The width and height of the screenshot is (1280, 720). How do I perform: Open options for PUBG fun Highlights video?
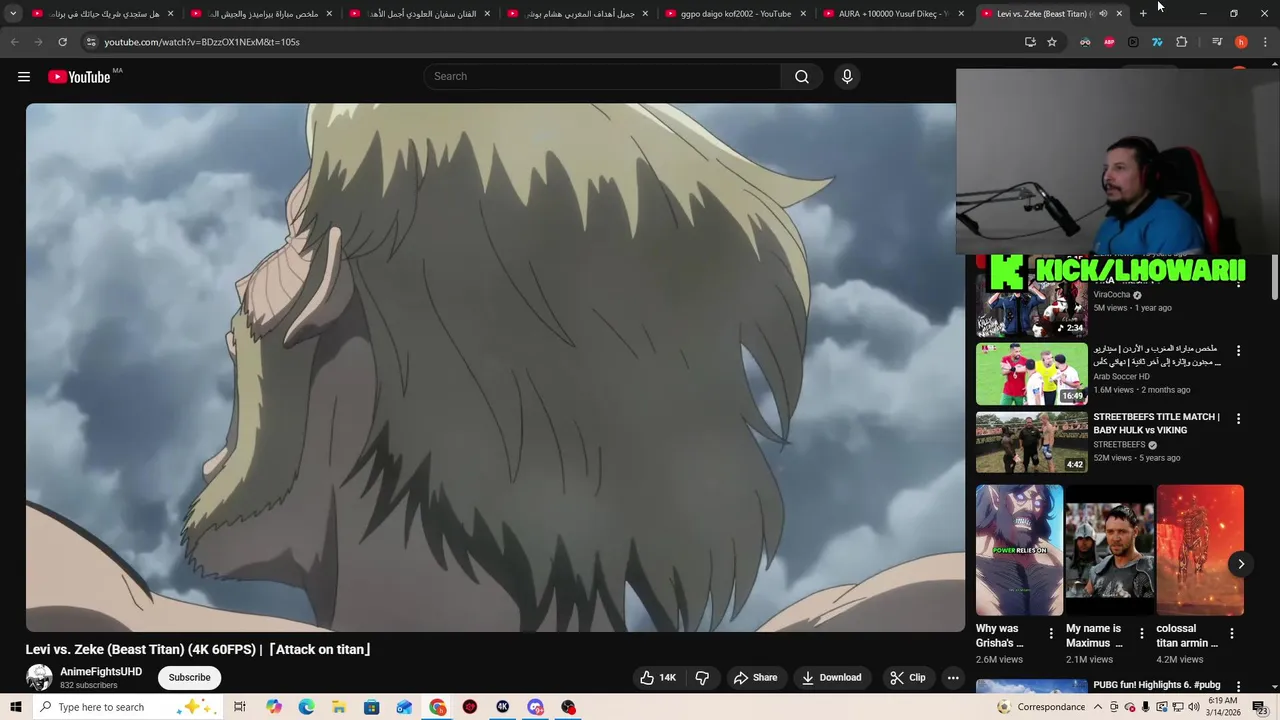pyautogui.click(x=1238, y=687)
